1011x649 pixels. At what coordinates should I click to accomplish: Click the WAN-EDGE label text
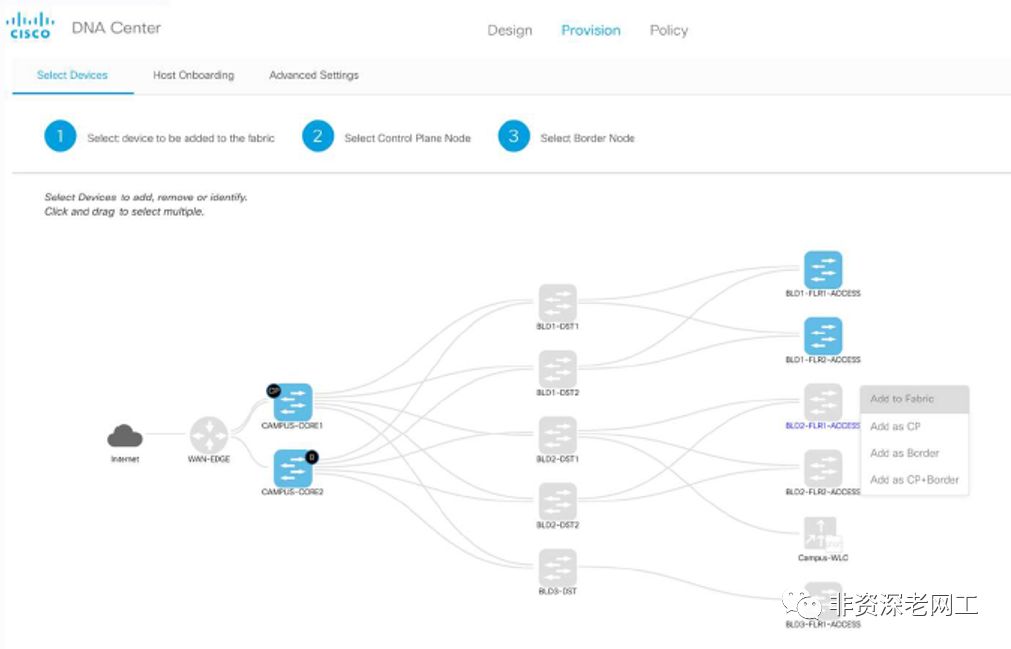click(208, 459)
